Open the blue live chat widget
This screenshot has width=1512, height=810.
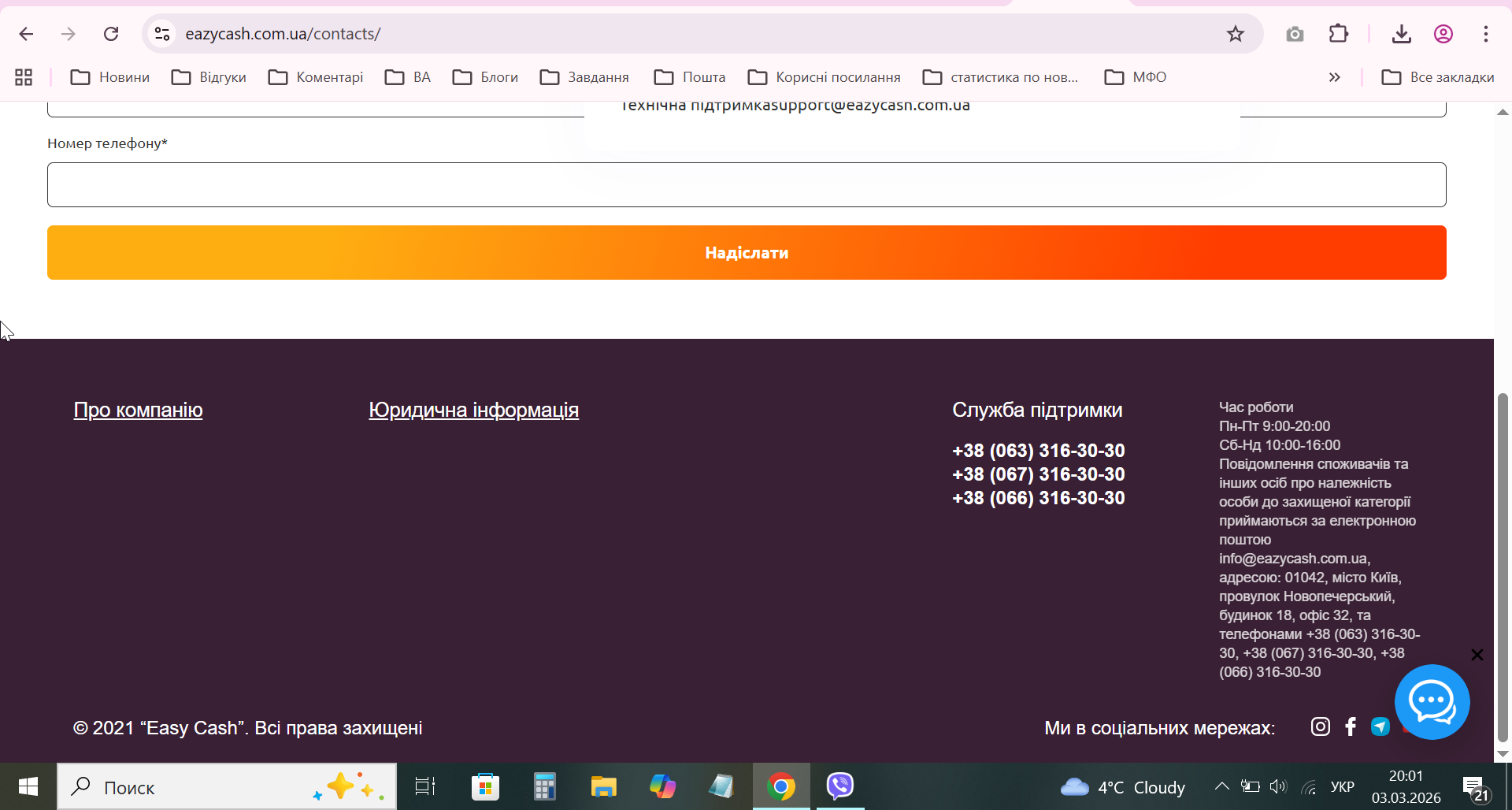pos(1432,702)
